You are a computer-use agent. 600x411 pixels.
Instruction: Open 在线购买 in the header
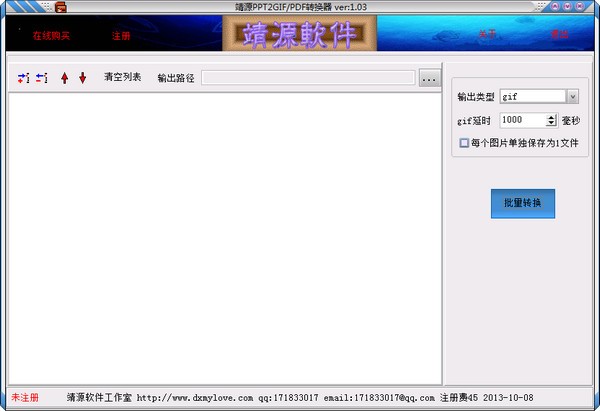click(x=51, y=36)
